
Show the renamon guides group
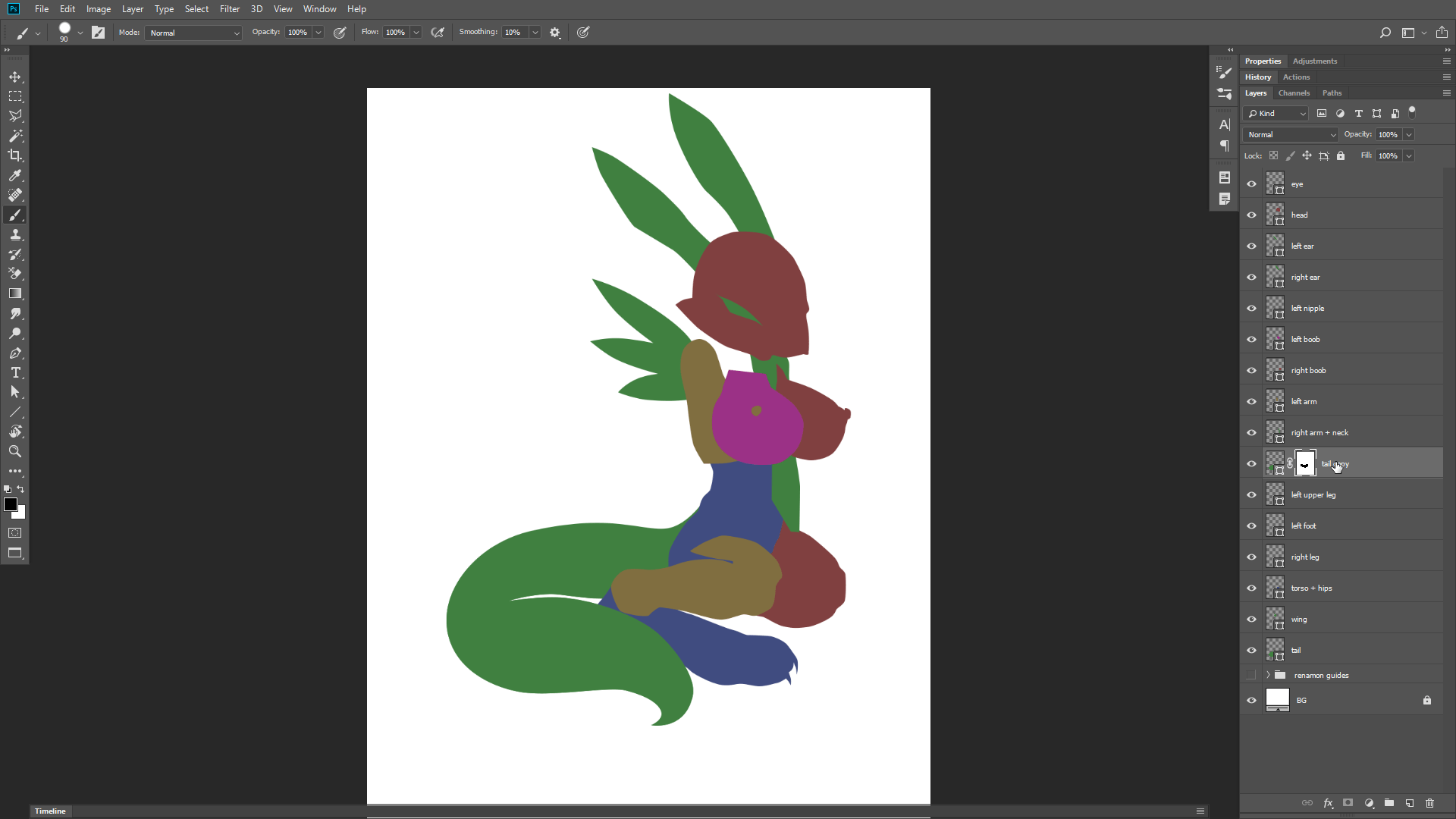(1251, 675)
